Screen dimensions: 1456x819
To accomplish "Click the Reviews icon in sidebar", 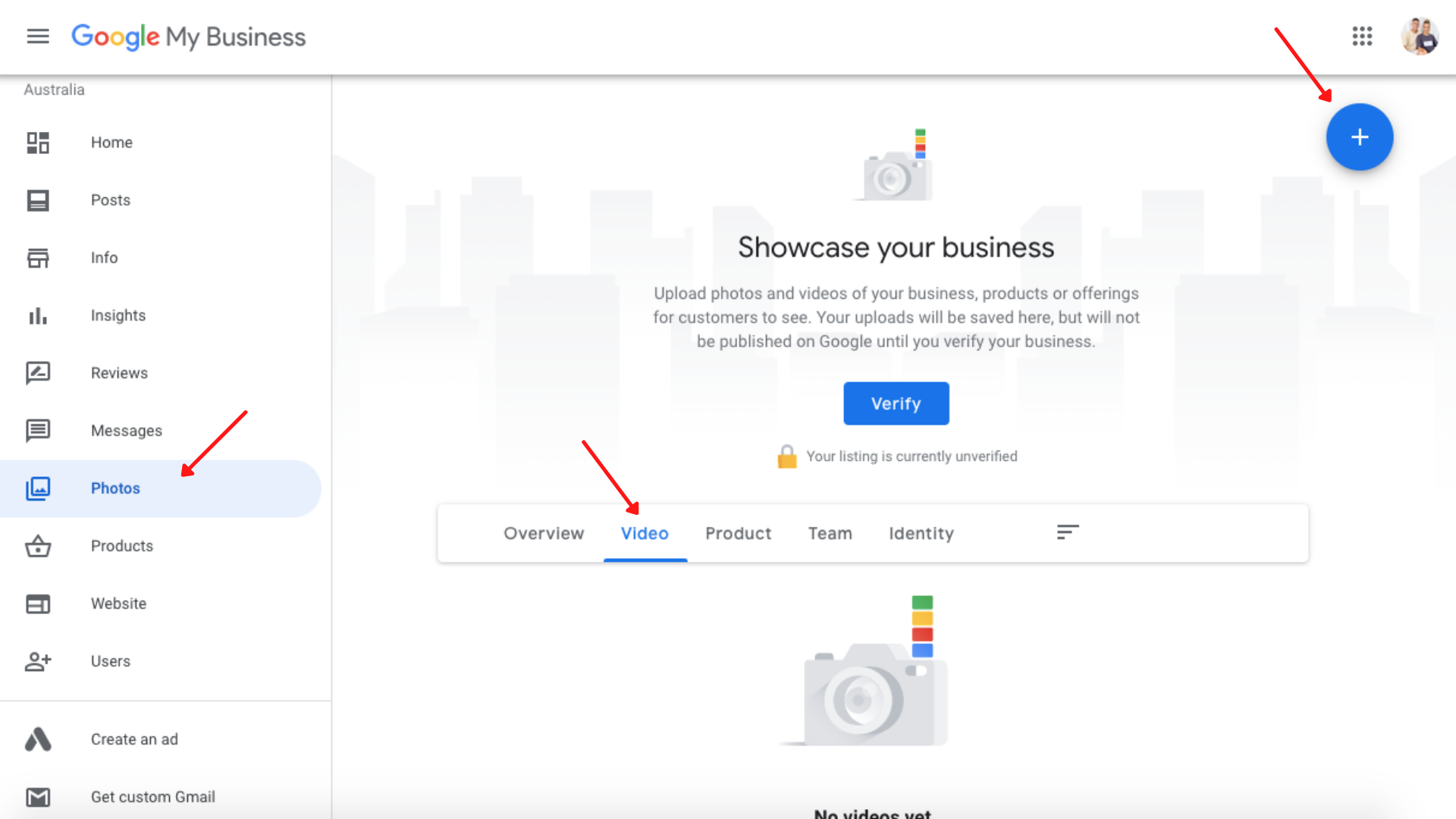I will click(38, 373).
